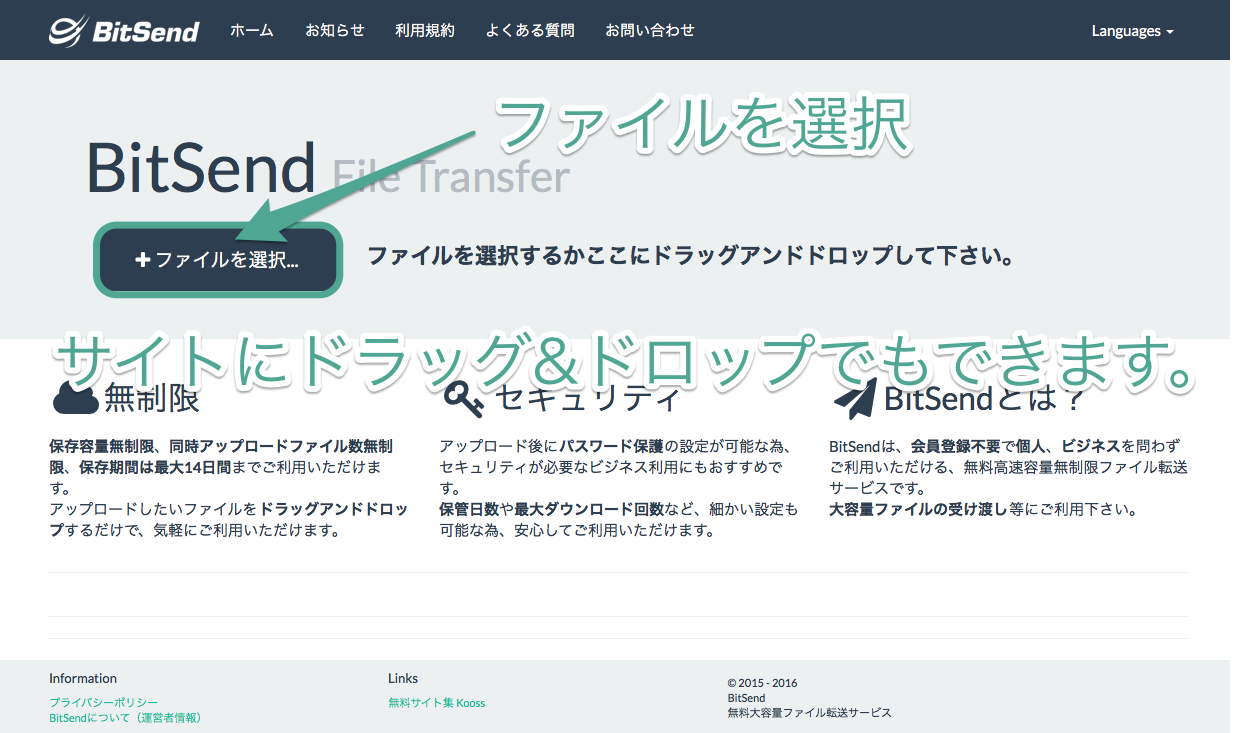
Task: Click the cloud icon beside 無制限
Action: 74,397
